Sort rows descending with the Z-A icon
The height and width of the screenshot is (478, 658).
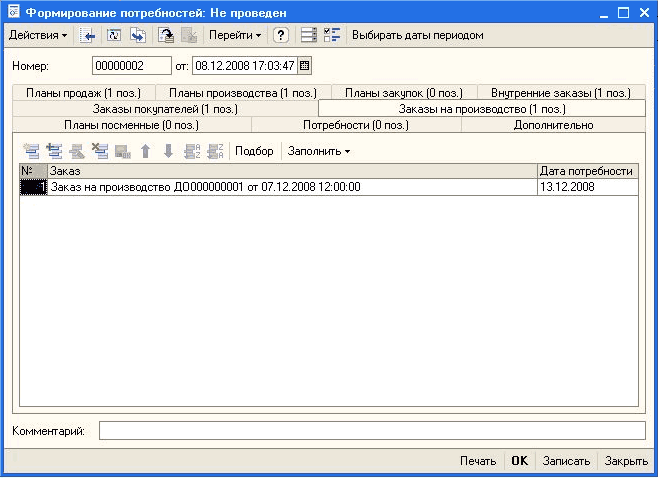(215, 151)
